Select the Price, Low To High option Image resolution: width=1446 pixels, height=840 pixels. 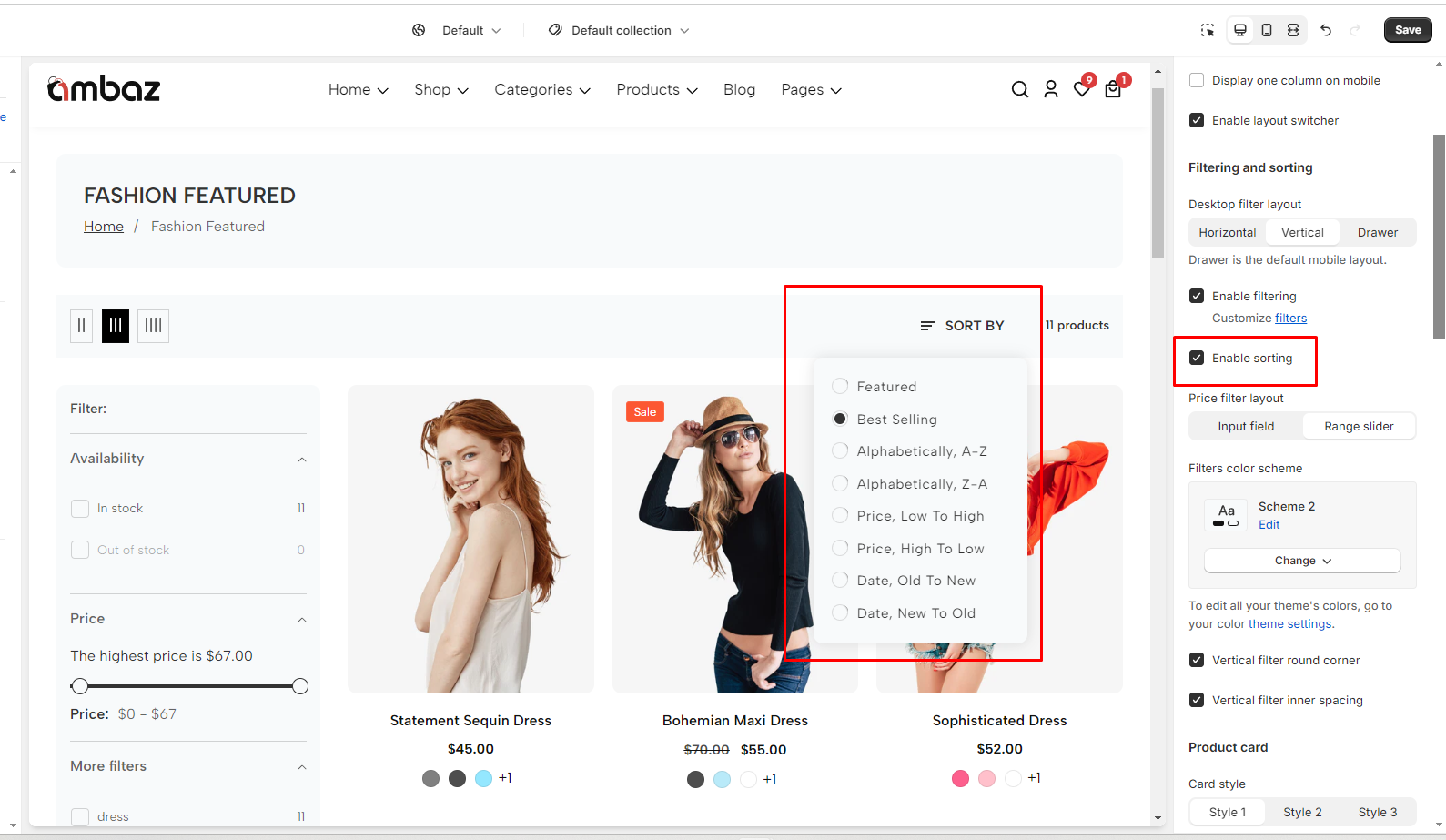920,516
